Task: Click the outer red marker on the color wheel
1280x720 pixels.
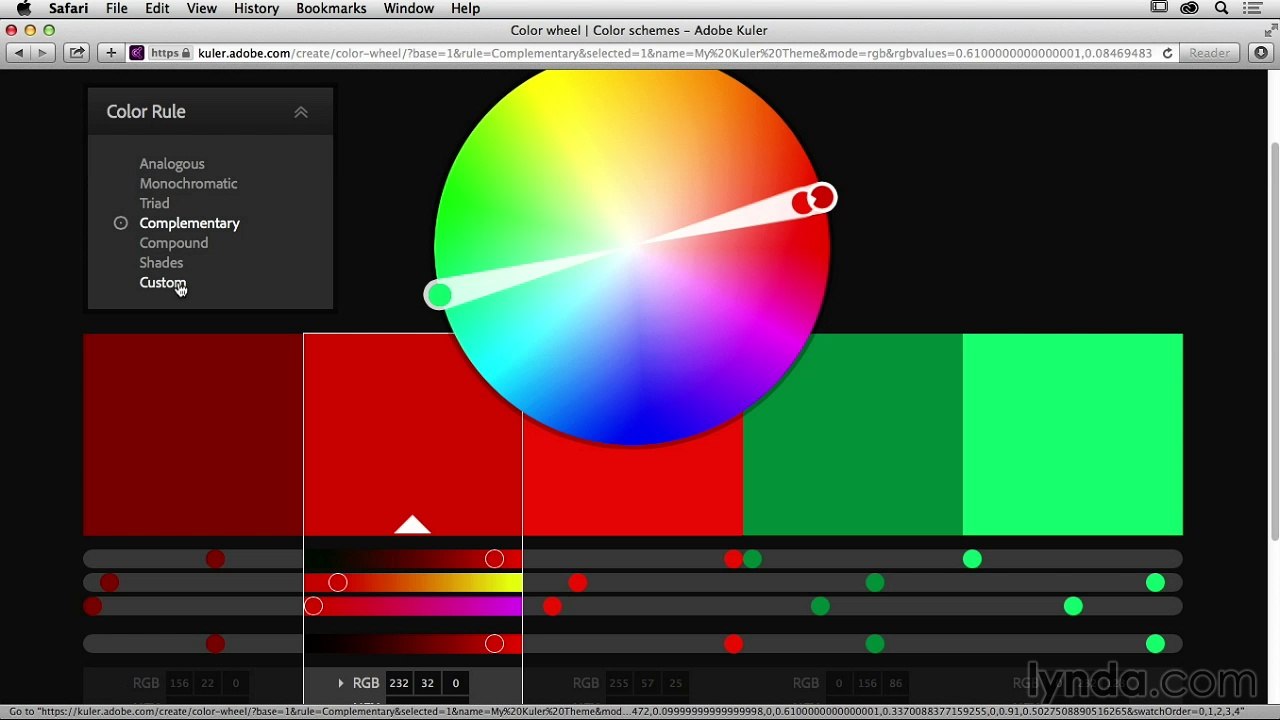Action: point(822,197)
